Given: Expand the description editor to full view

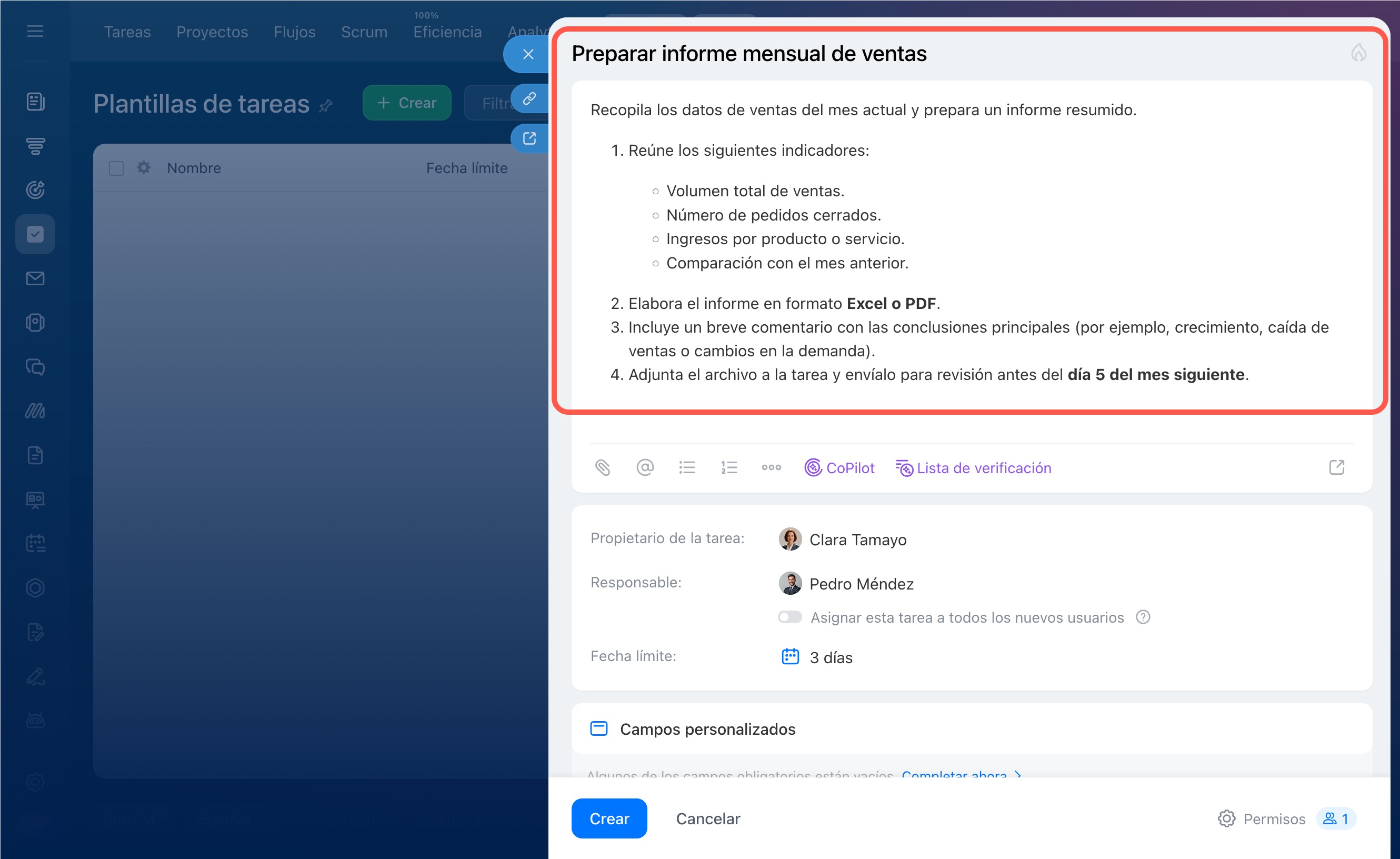Looking at the screenshot, I should click(1336, 467).
